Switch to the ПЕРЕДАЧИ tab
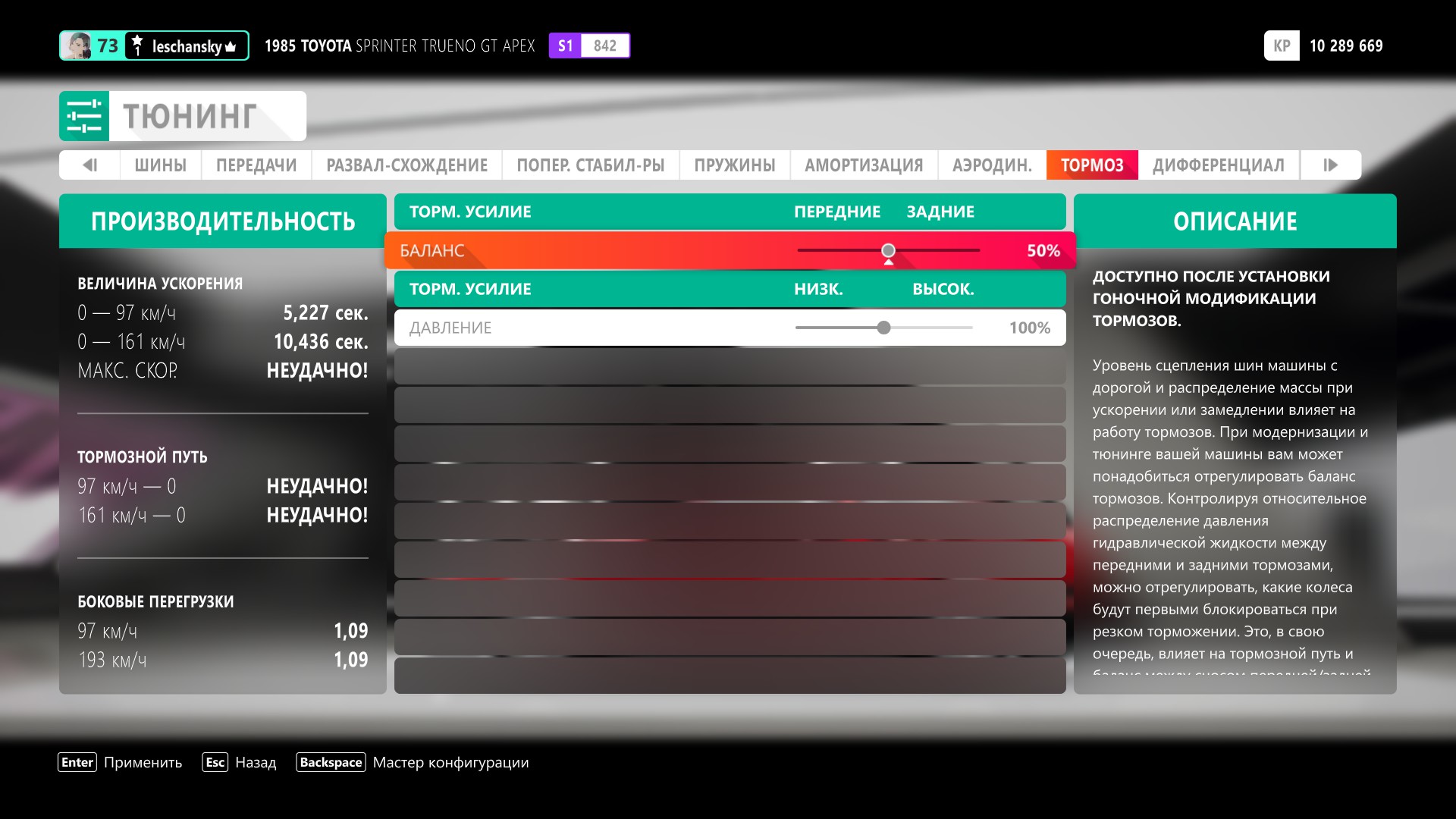 tap(256, 165)
